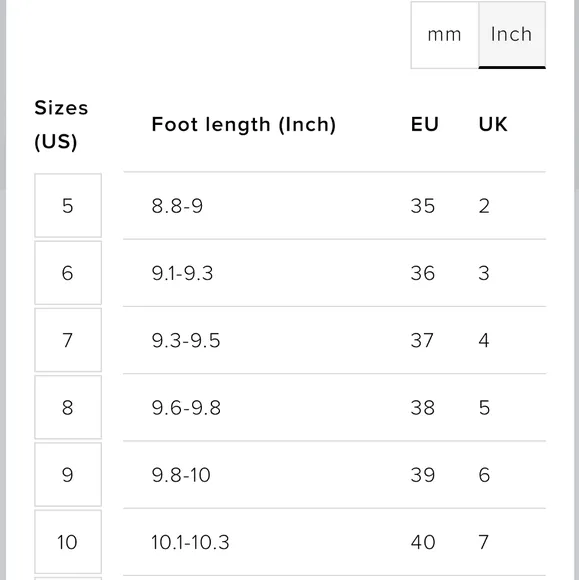Choose US size 5 box
Screen dimensions: 579x580
68,205
